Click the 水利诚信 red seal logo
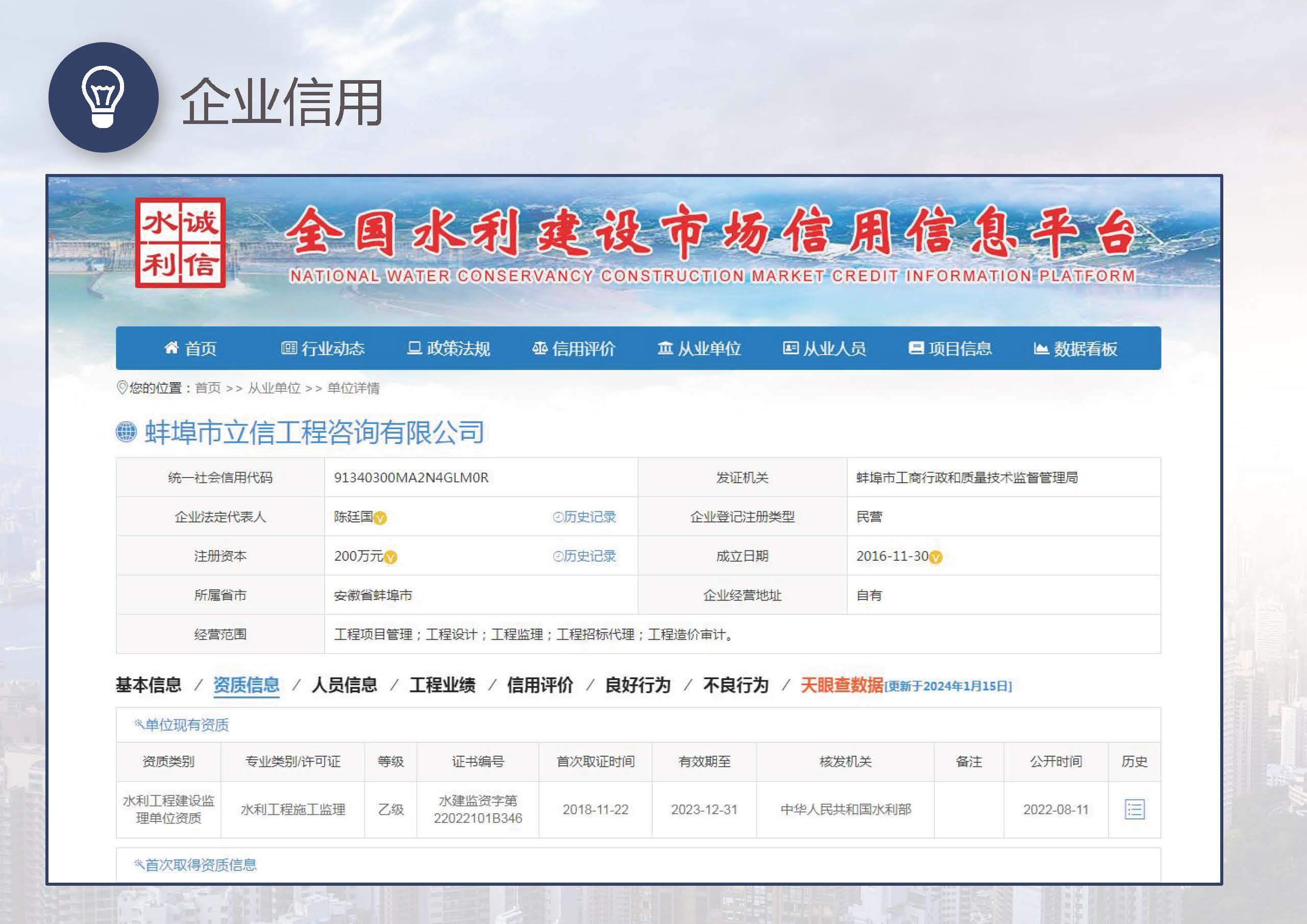 pos(180,242)
